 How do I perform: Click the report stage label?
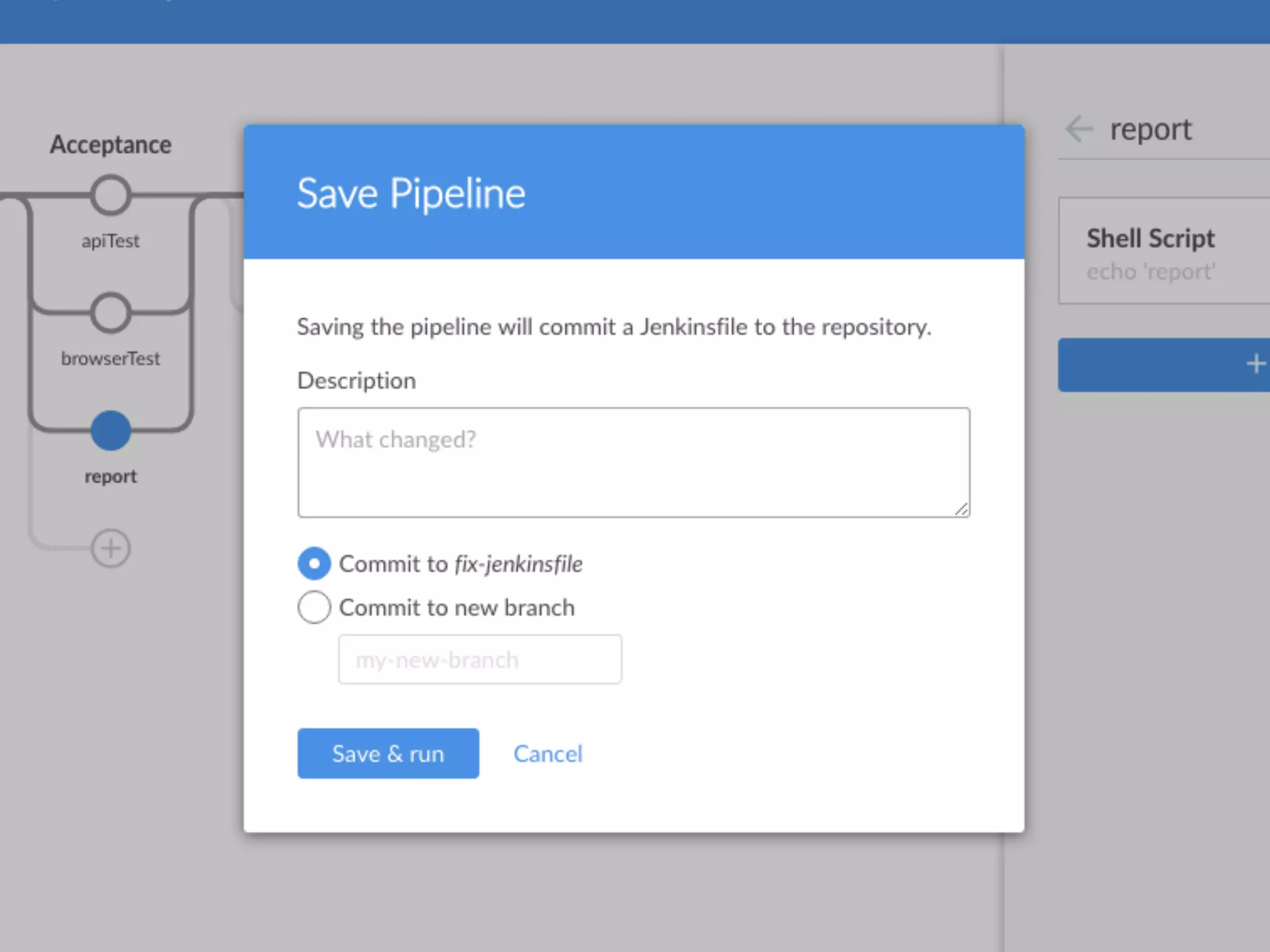(x=110, y=476)
